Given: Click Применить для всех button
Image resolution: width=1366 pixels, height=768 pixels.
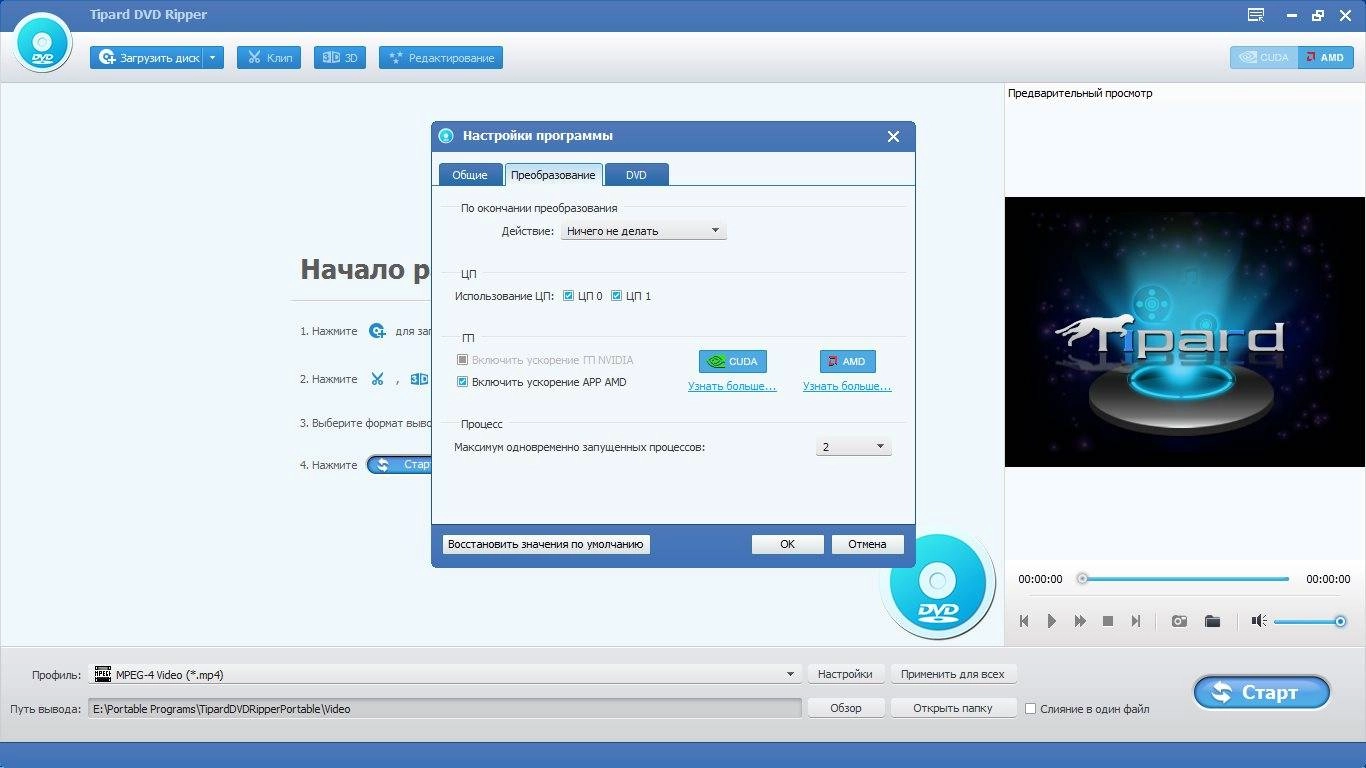Looking at the screenshot, I should pyautogui.click(x=953, y=674).
